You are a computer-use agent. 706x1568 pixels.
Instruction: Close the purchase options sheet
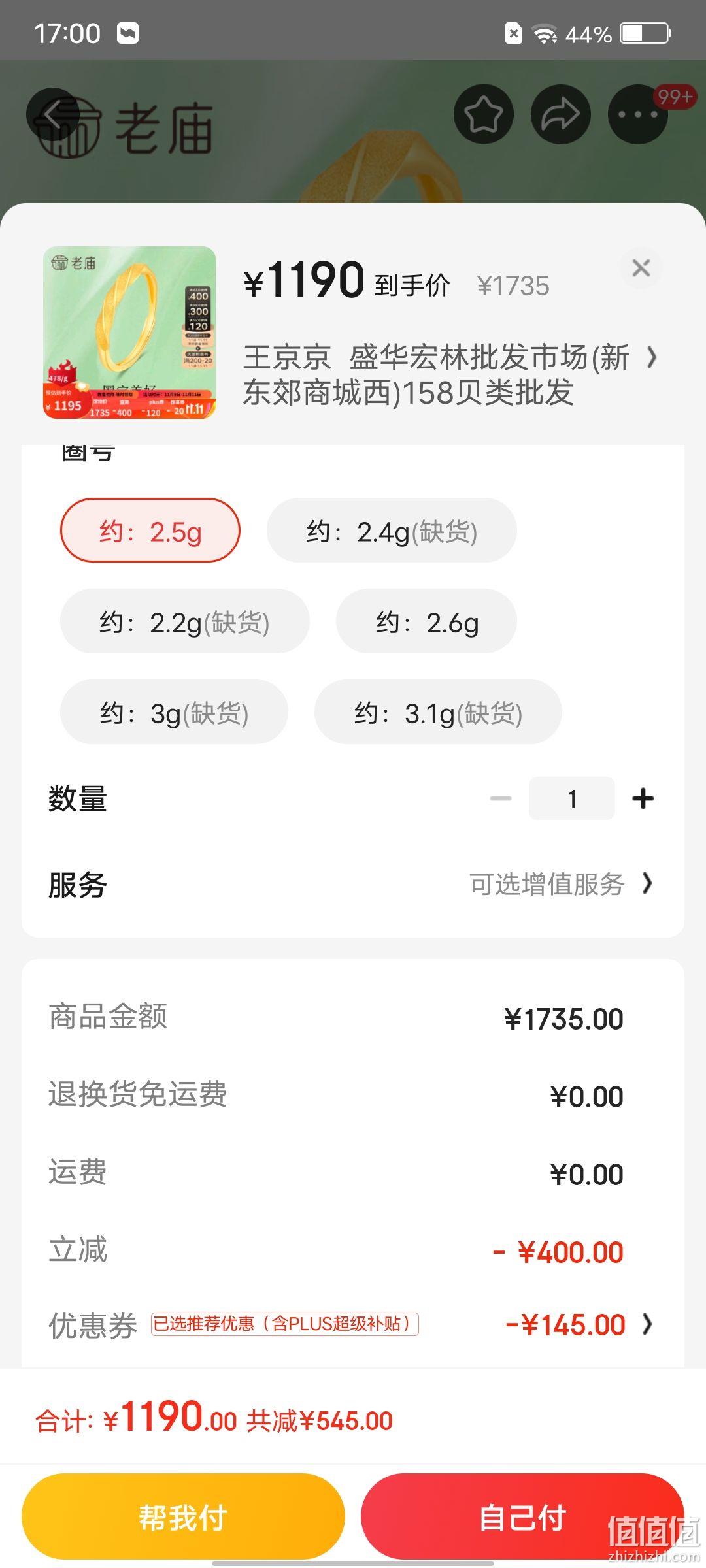tap(641, 268)
